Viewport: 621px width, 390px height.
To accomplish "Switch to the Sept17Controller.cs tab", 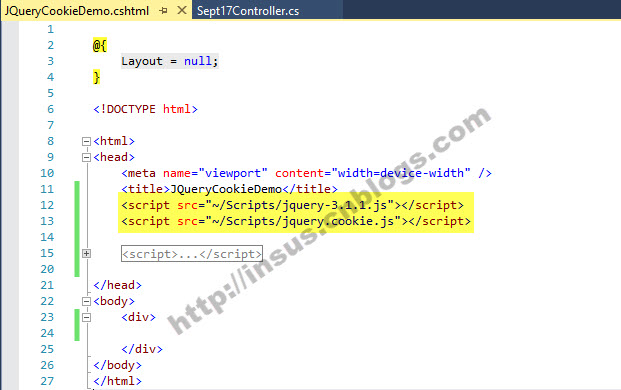I will click(x=248, y=11).
